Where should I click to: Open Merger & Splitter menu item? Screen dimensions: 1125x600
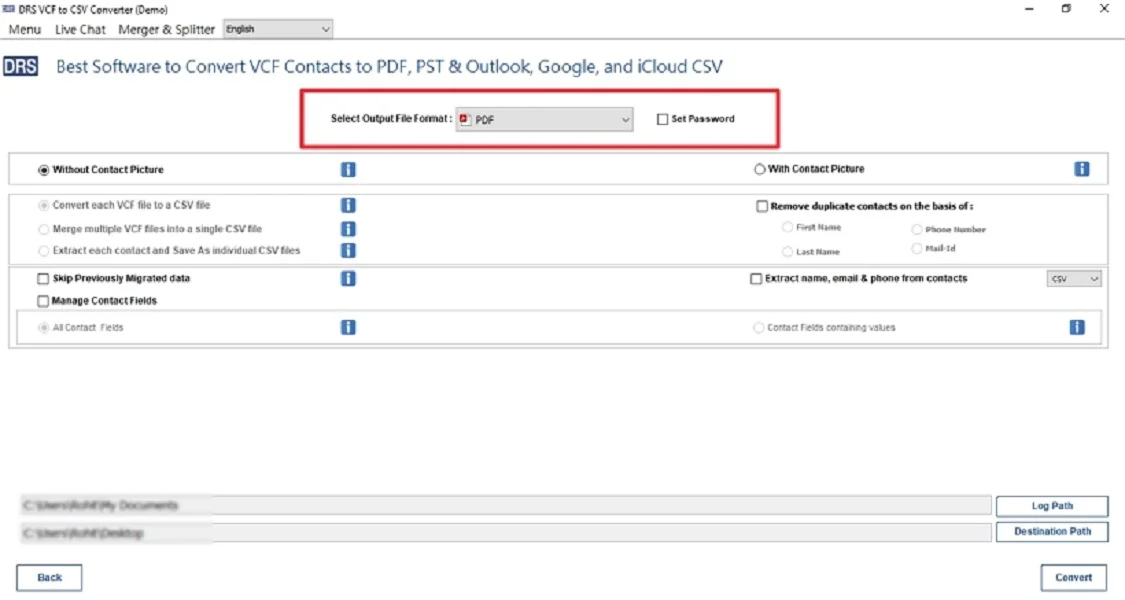tap(166, 29)
